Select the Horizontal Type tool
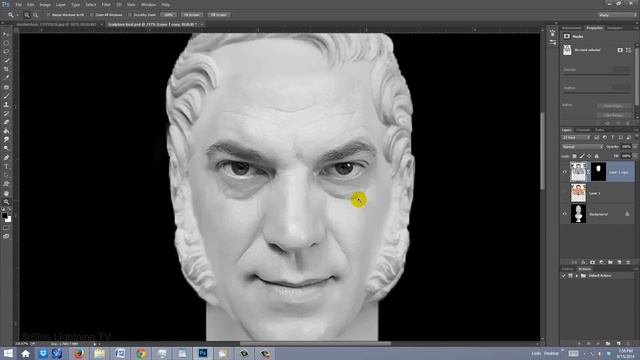The height and width of the screenshot is (360, 640). (6, 167)
